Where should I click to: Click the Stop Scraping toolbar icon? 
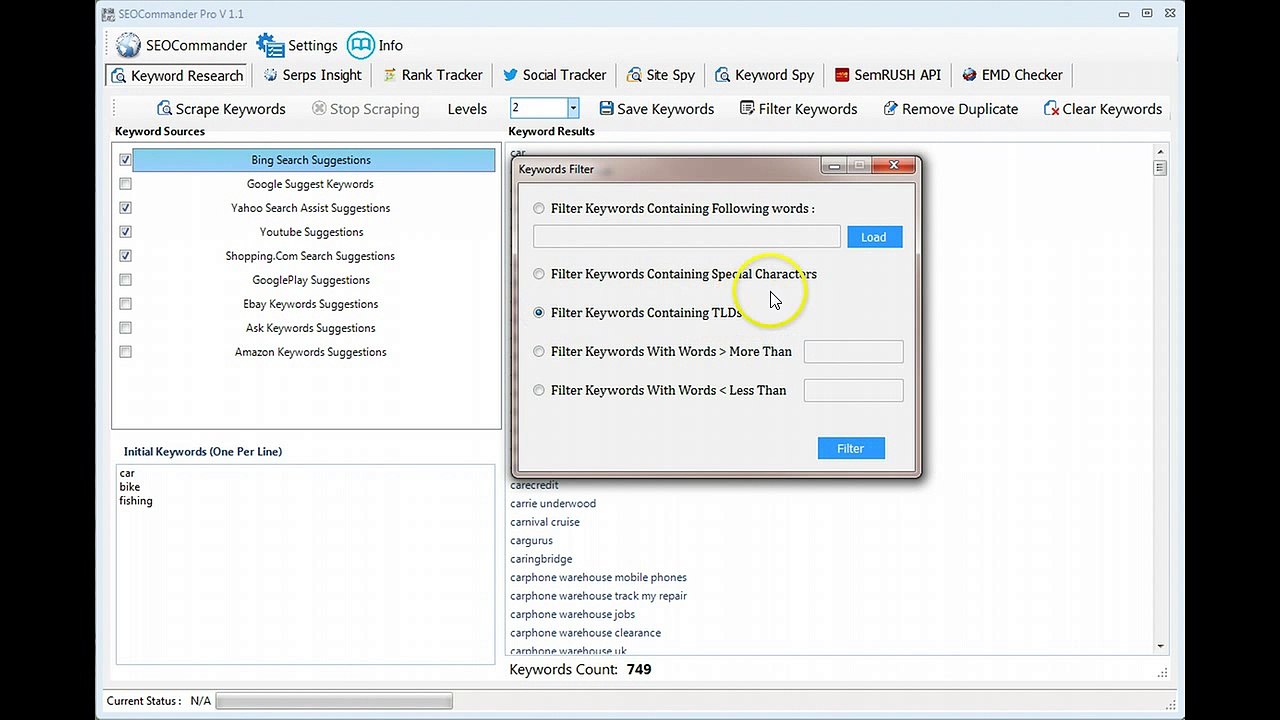319,108
